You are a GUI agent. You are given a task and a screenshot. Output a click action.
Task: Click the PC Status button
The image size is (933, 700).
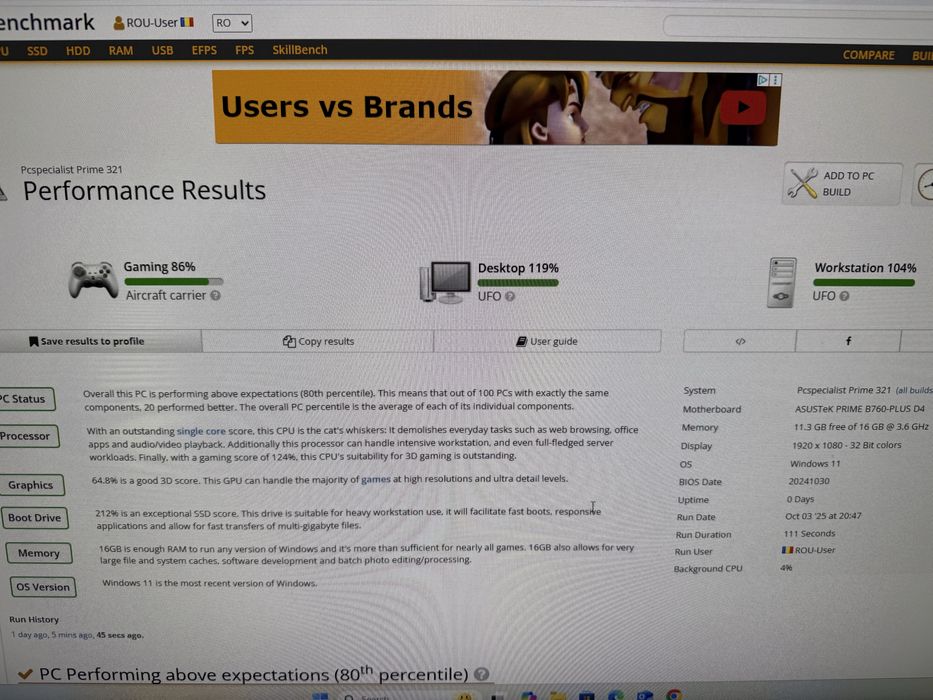(x=26, y=399)
